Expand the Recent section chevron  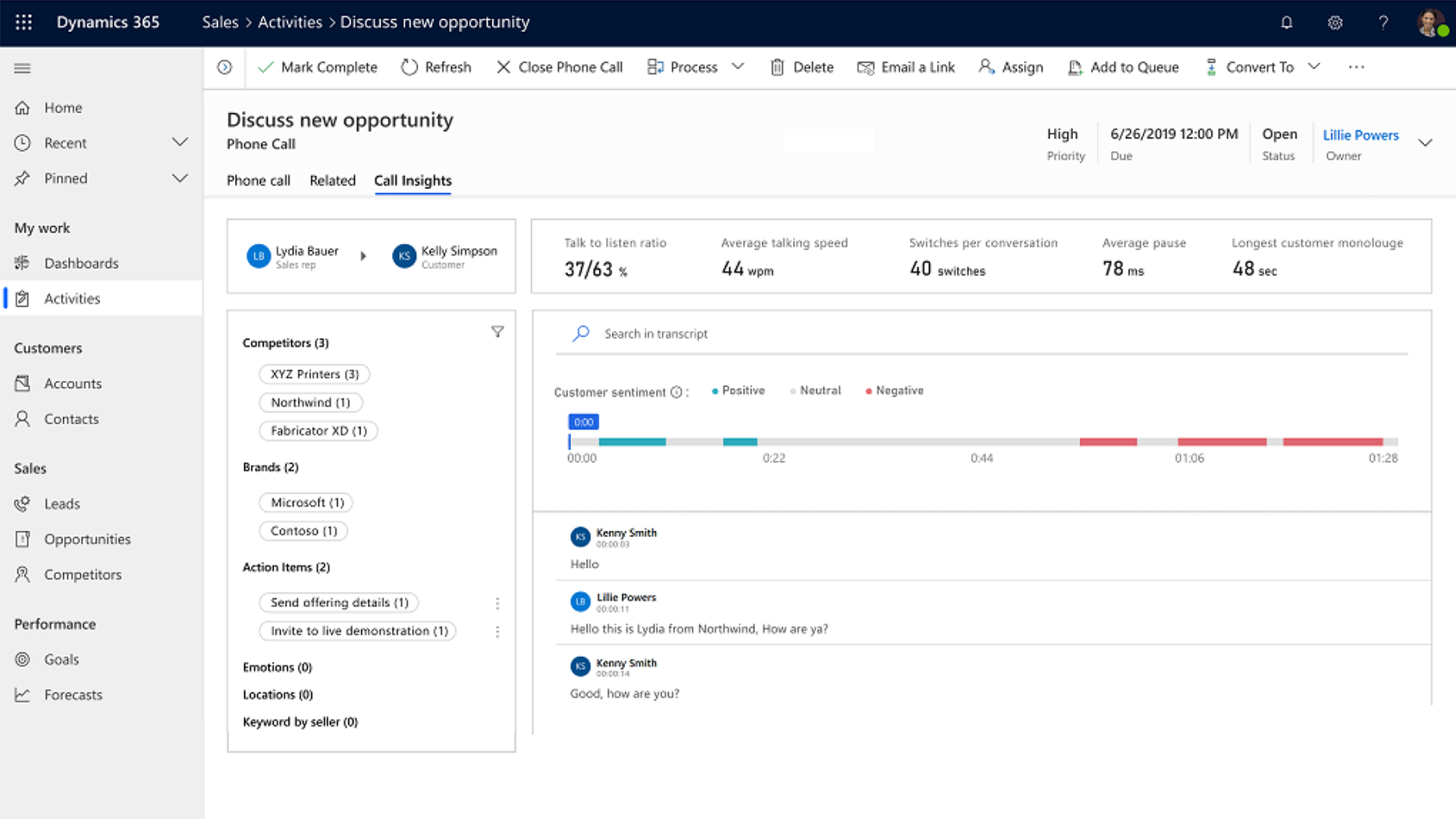(x=180, y=143)
